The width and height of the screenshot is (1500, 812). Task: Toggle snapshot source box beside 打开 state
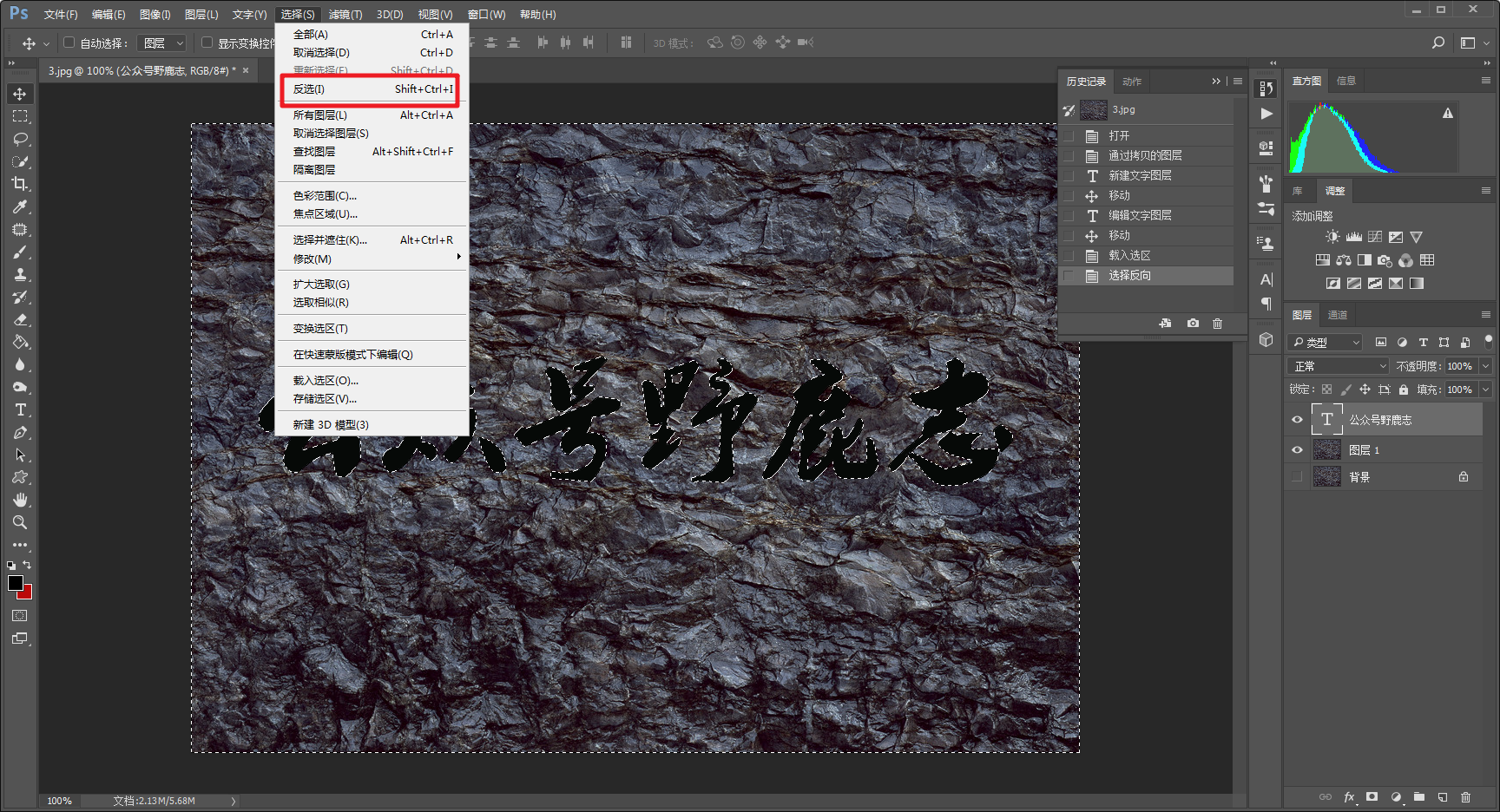pyautogui.click(x=1069, y=136)
